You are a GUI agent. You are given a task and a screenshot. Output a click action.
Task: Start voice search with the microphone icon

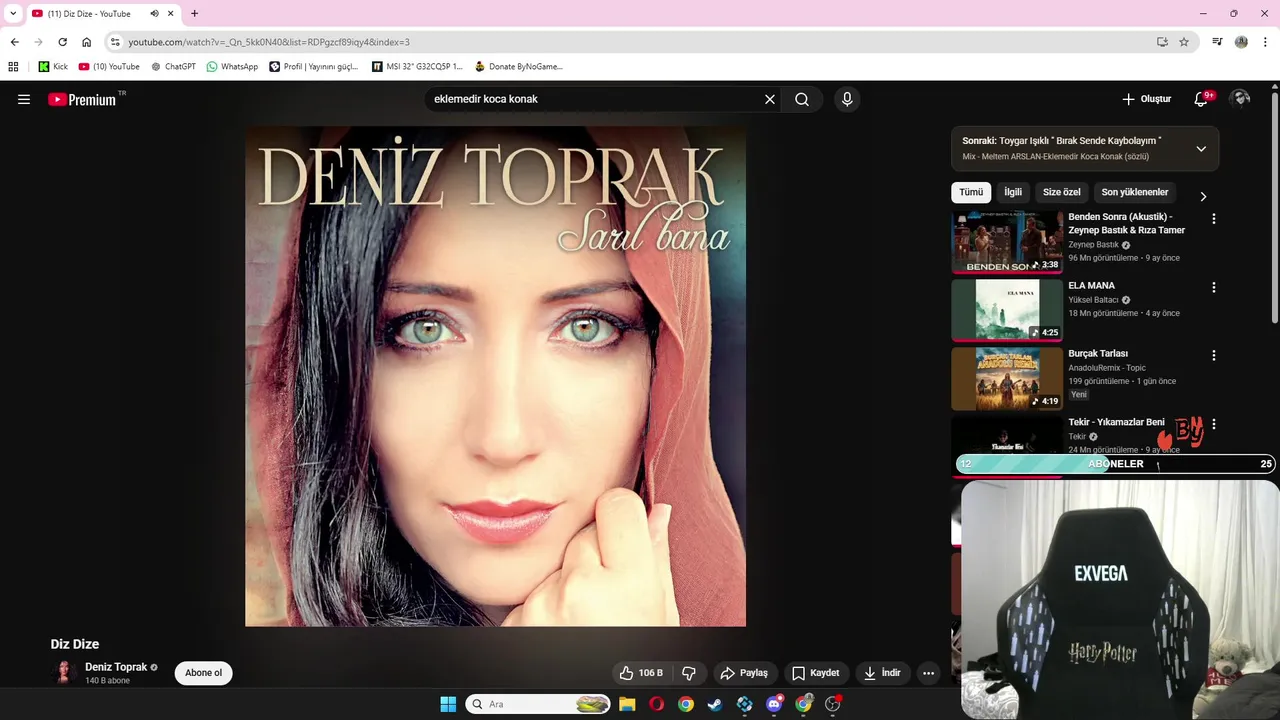click(847, 99)
